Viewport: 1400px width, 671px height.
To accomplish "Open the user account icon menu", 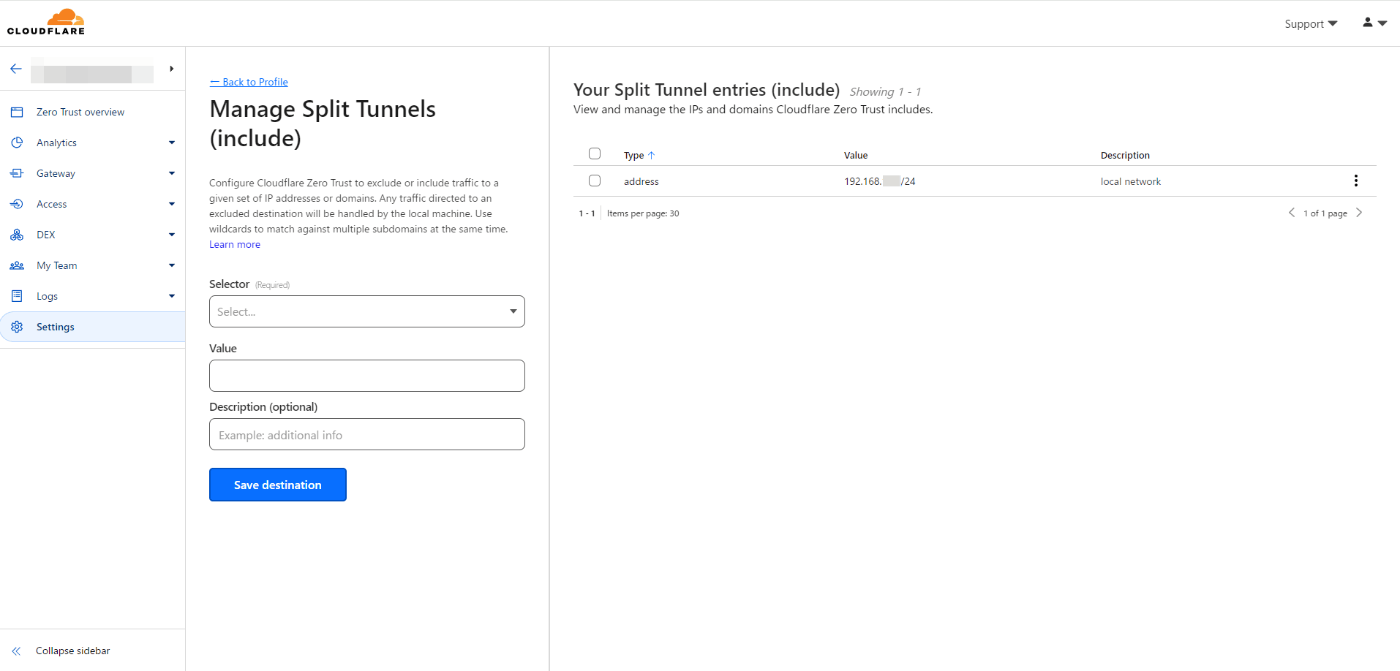I will [1375, 23].
